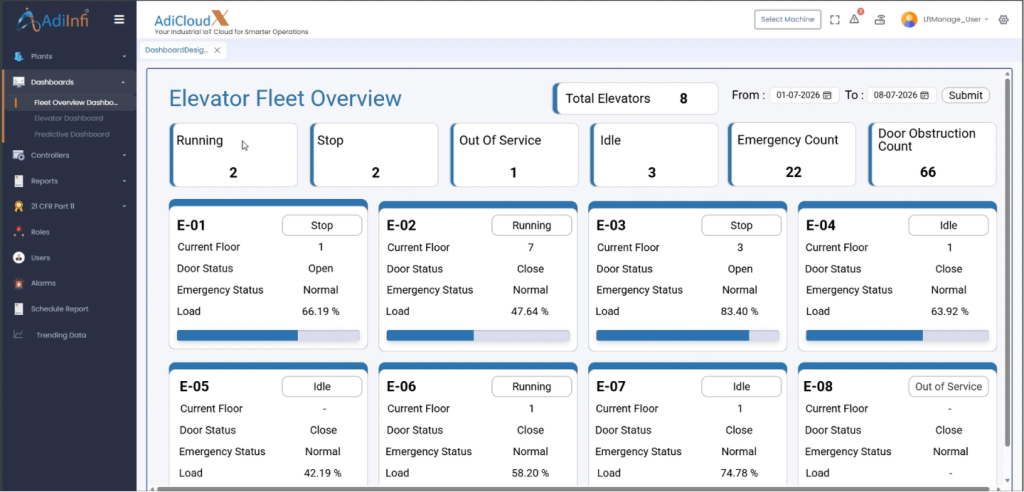This screenshot has width=1024, height=492.
Task: Click the E-04 load progress bar
Action: pos(897,335)
